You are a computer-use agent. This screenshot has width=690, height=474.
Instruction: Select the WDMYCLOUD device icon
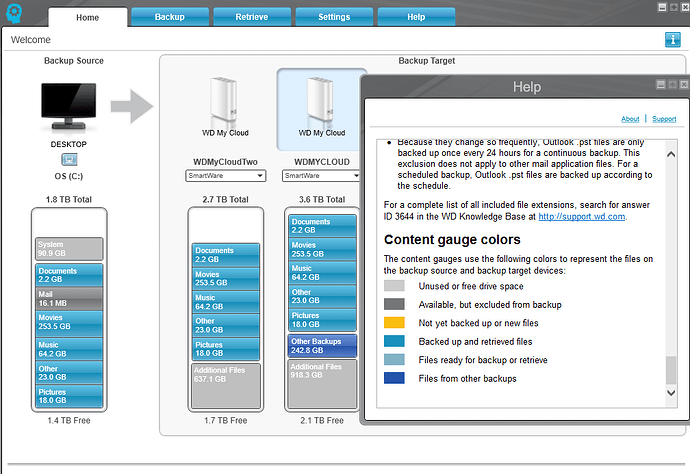click(320, 100)
